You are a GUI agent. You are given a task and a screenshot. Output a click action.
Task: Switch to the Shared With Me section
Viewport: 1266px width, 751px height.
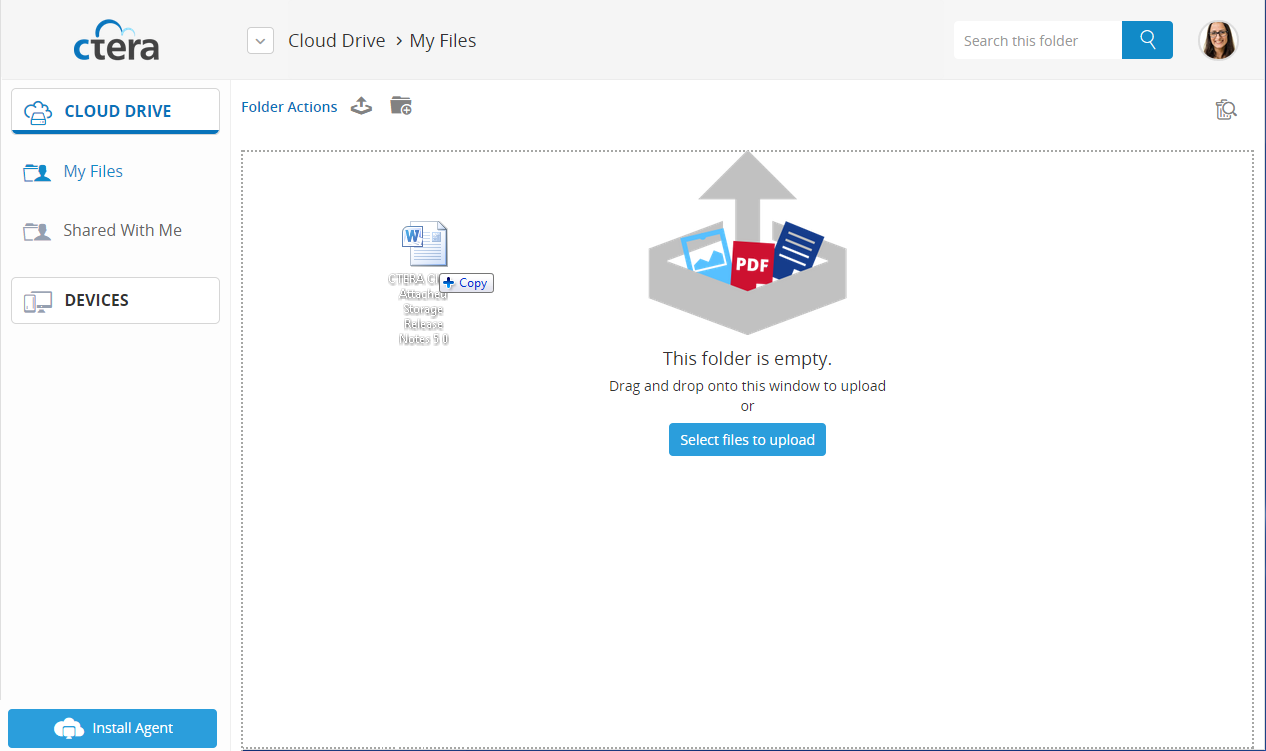pyautogui.click(x=122, y=230)
